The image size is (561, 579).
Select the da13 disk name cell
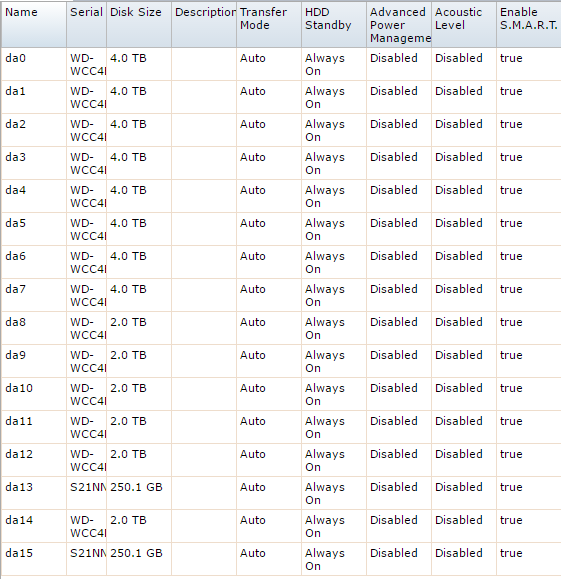click(x=34, y=493)
